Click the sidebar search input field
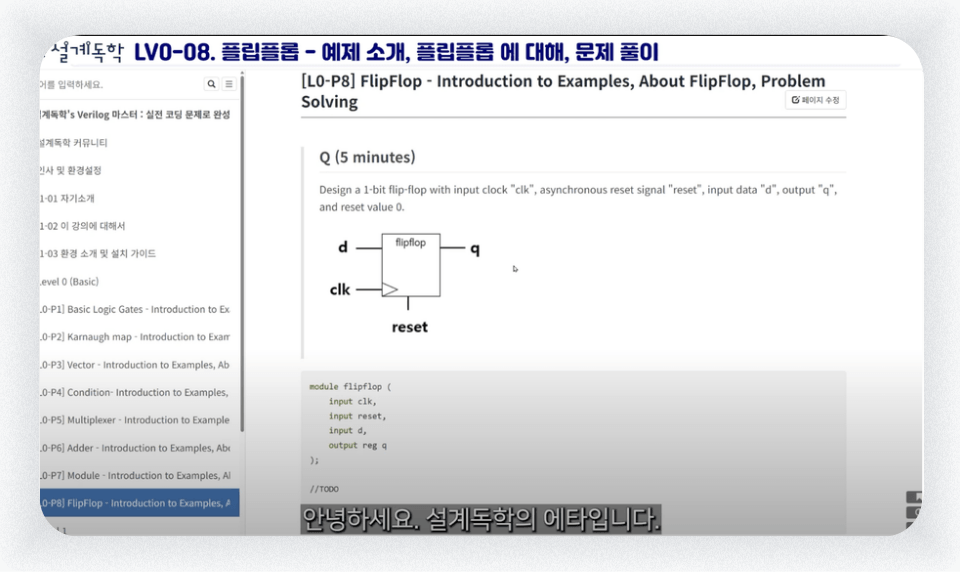Viewport: 960px width, 572px height. point(120,84)
